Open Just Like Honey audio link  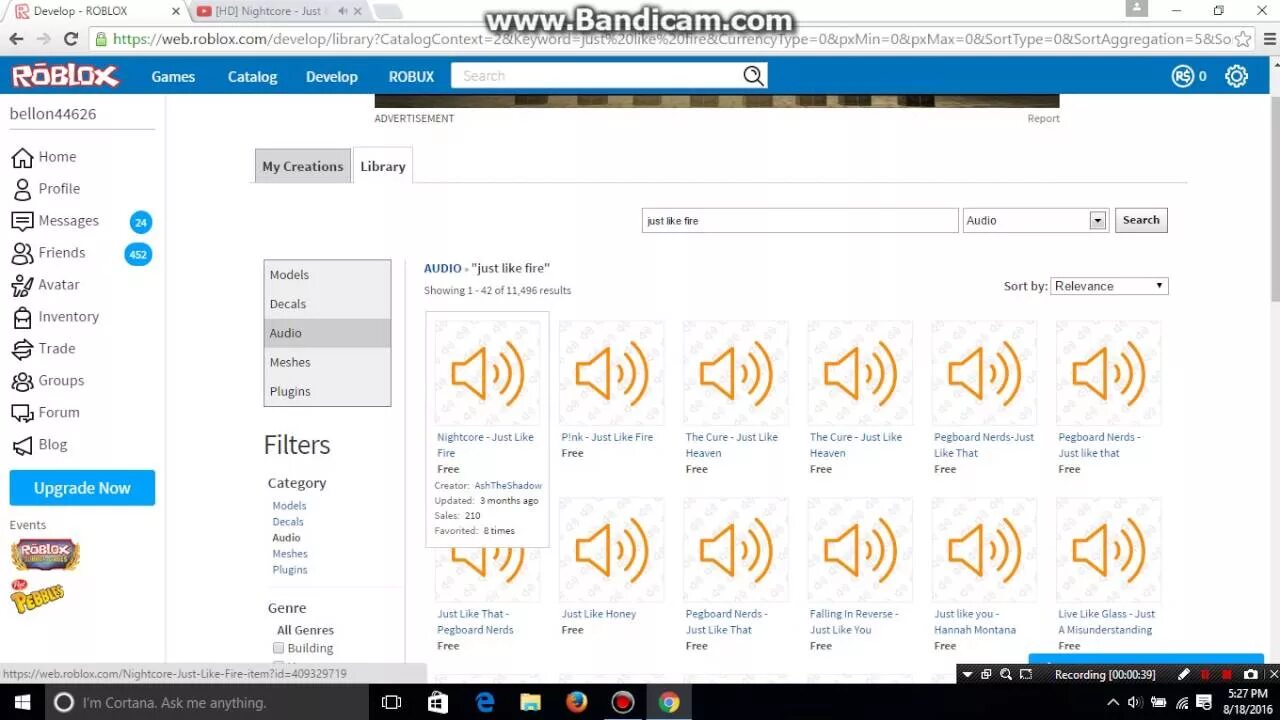pyautogui.click(x=599, y=614)
